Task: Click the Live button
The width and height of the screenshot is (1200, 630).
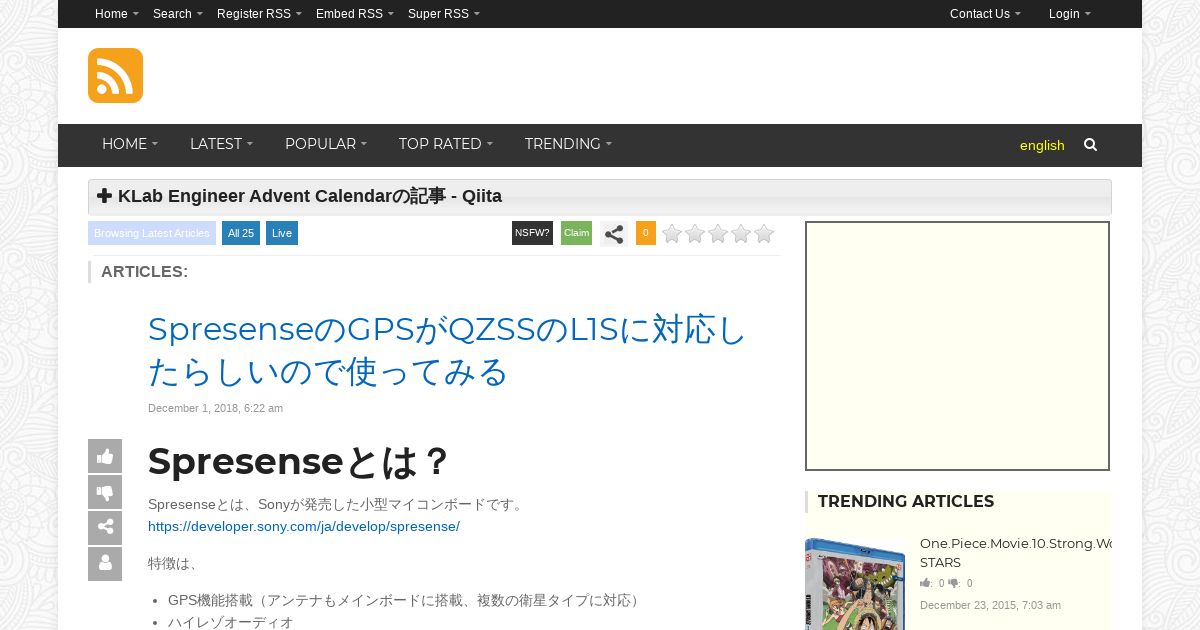Action: (x=282, y=233)
